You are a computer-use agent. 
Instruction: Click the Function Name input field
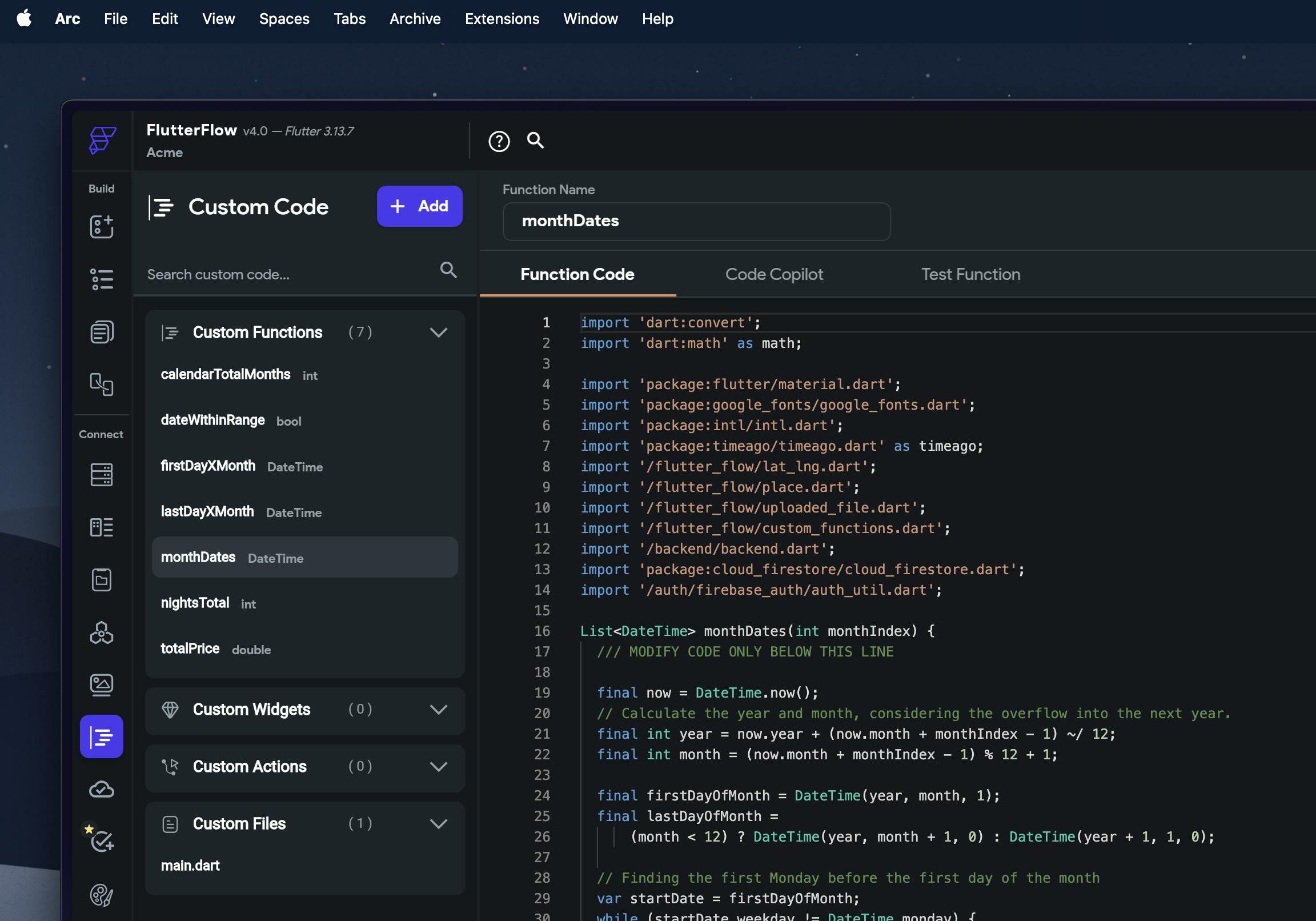(x=696, y=221)
